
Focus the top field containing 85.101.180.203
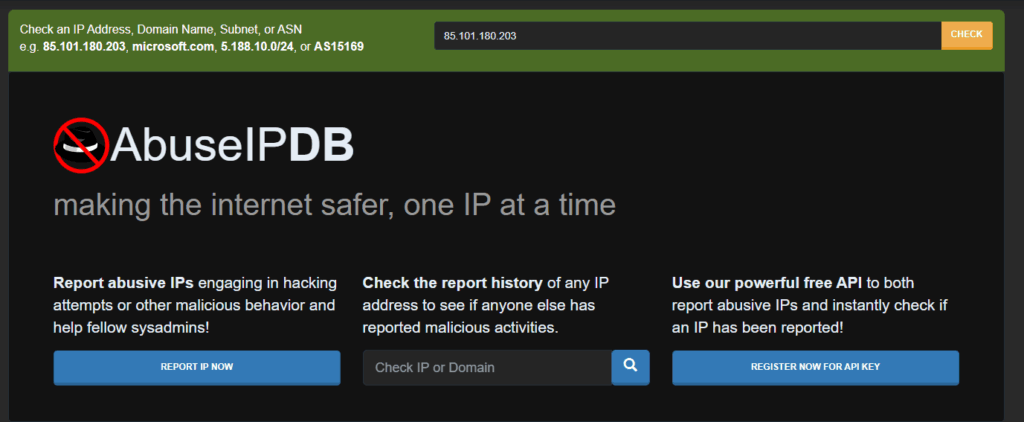click(687, 35)
